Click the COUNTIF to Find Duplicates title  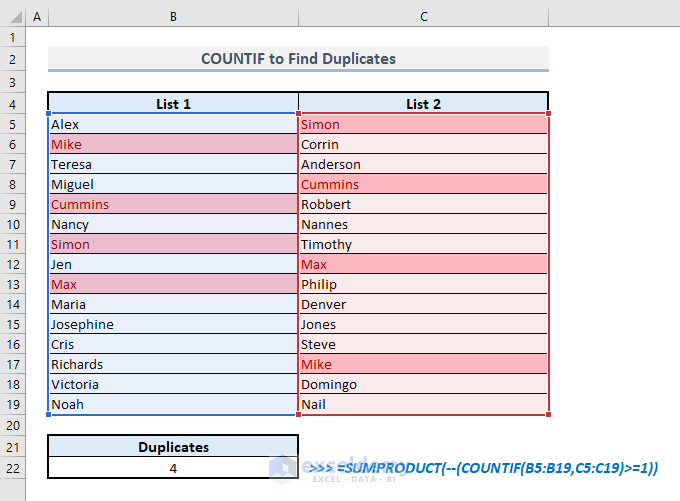click(298, 59)
